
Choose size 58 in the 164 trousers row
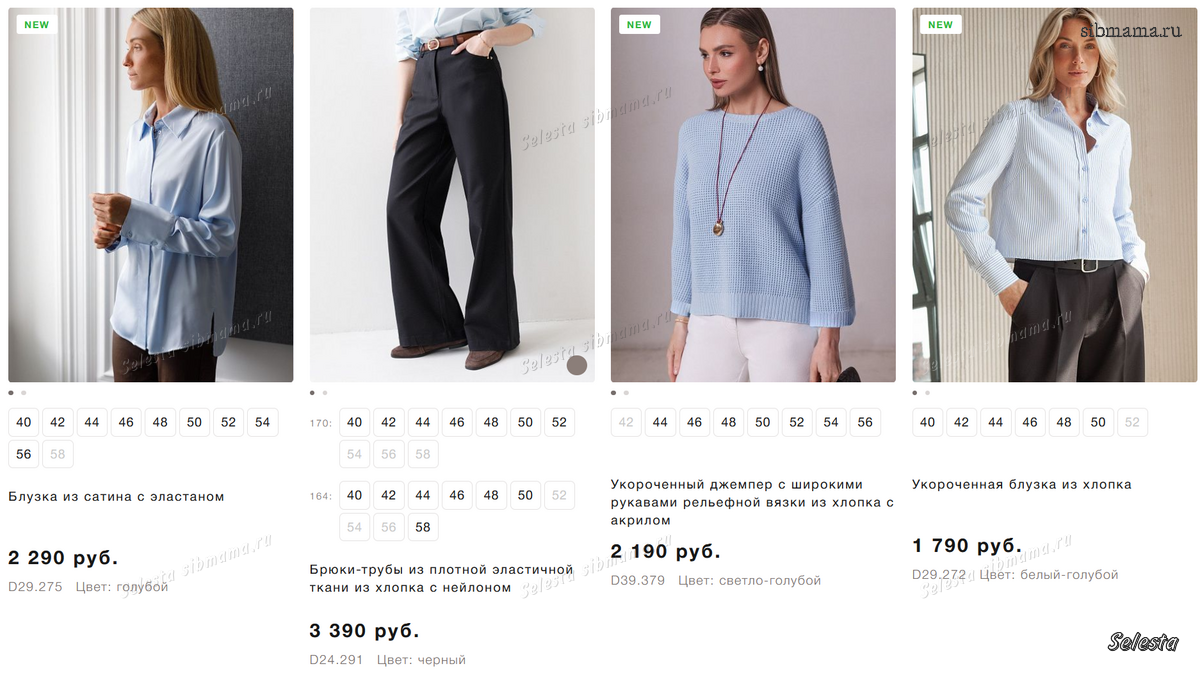[423, 527]
